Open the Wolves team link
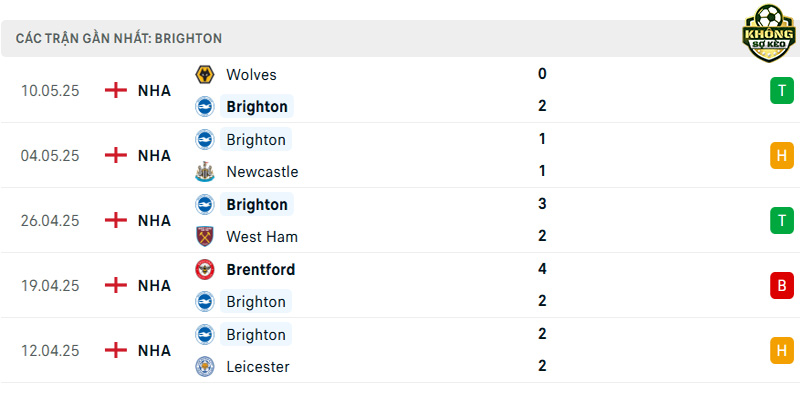This screenshot has width=800, height=400. [x=252, y=74]
